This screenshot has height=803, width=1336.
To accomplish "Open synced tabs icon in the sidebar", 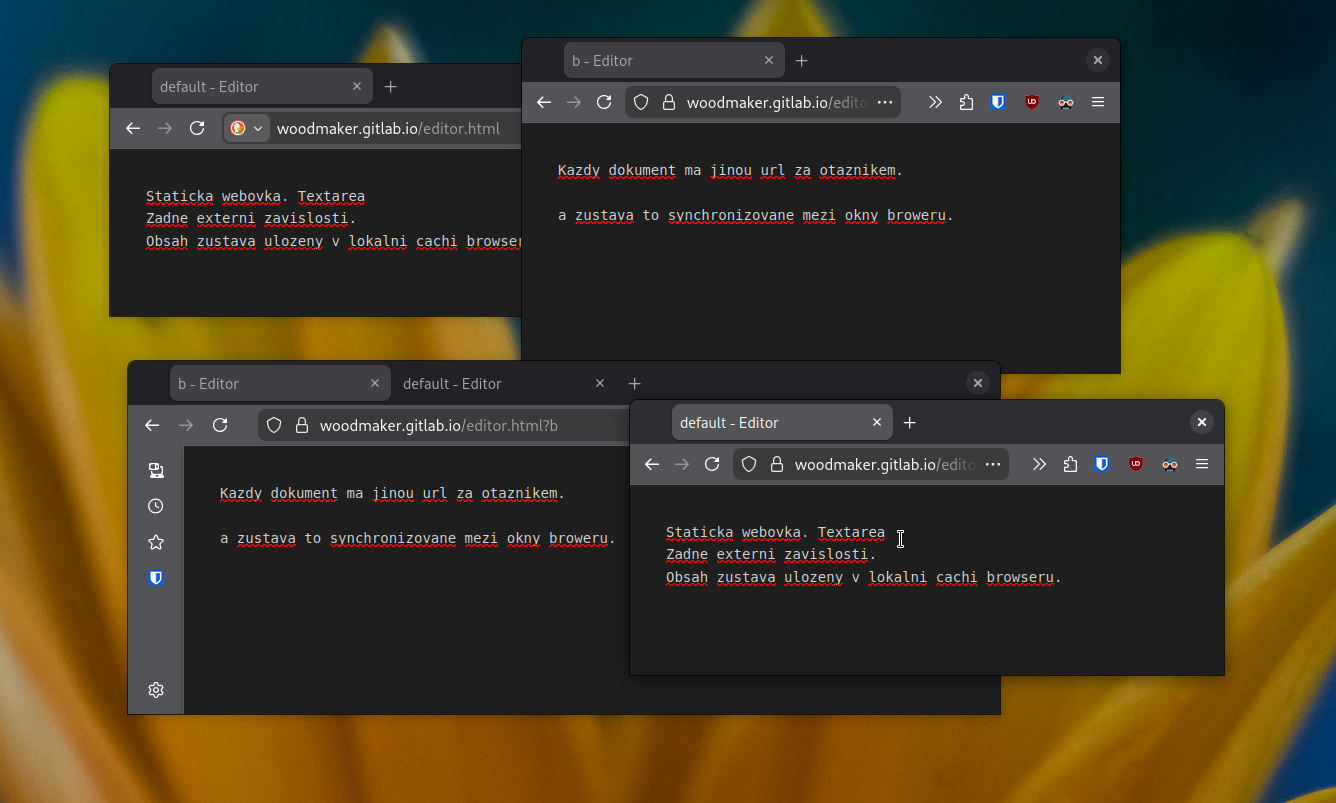I will (156, 470).
